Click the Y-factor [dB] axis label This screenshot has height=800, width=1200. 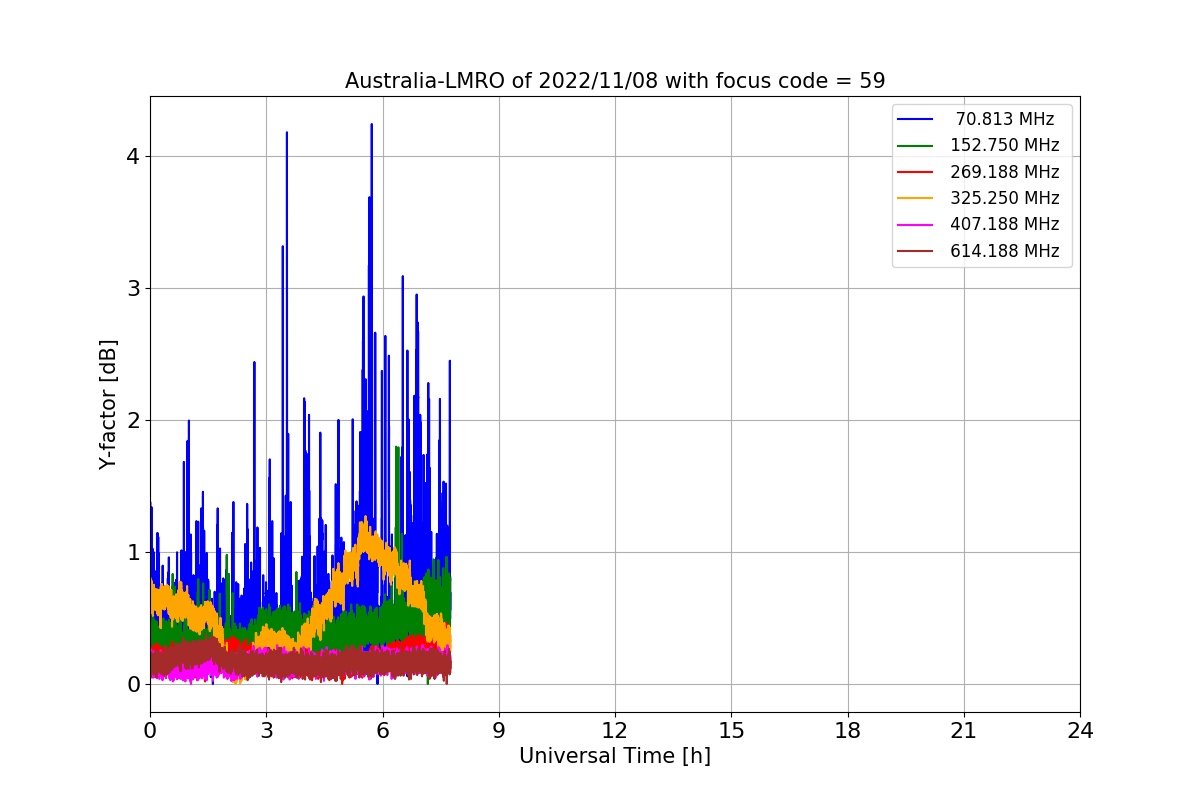click(x=108, y=405)
